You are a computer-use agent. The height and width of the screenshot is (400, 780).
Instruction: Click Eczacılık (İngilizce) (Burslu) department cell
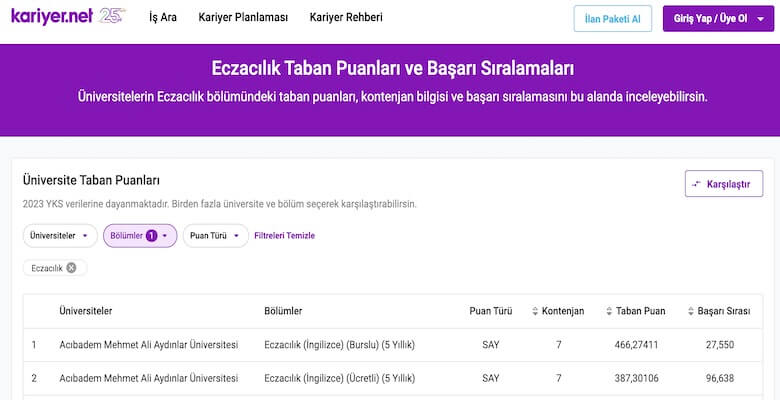click(339, 345)
